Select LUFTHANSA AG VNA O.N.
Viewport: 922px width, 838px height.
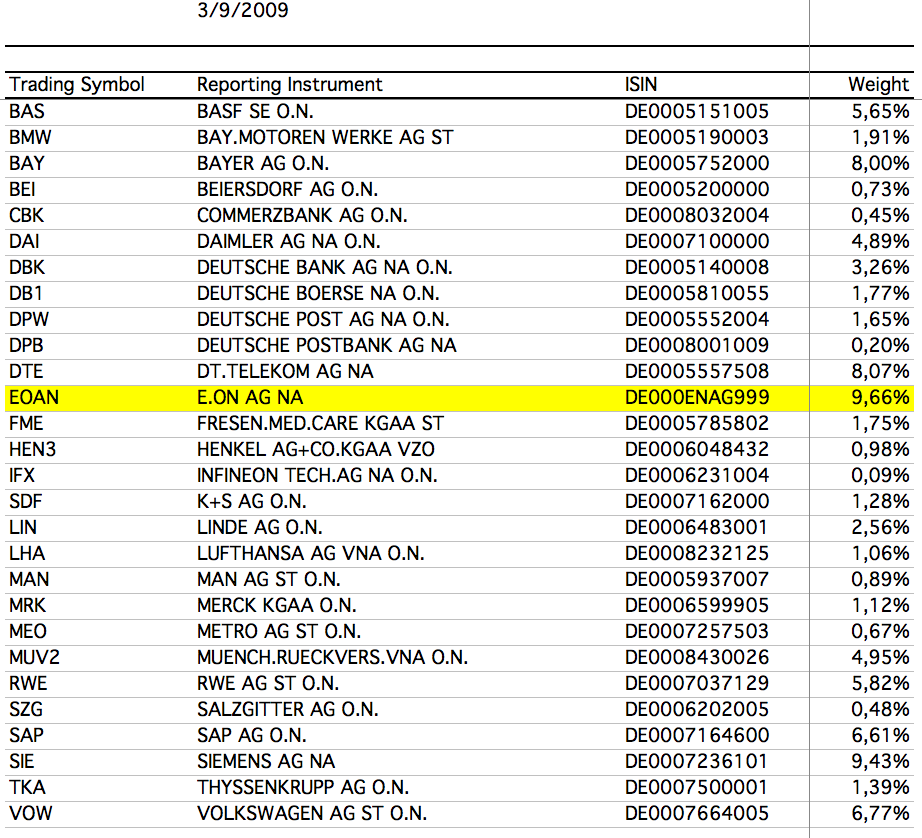click(310, 553)
